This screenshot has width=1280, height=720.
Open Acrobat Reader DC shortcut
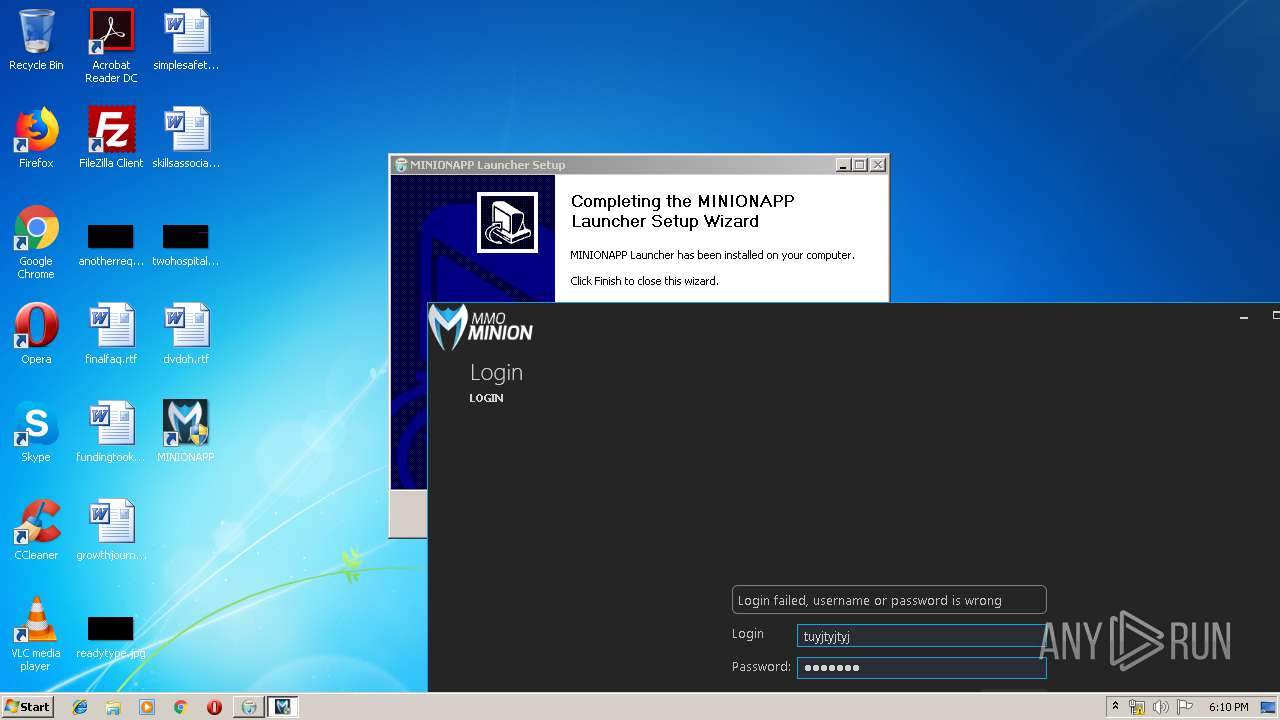click(111, 46)
